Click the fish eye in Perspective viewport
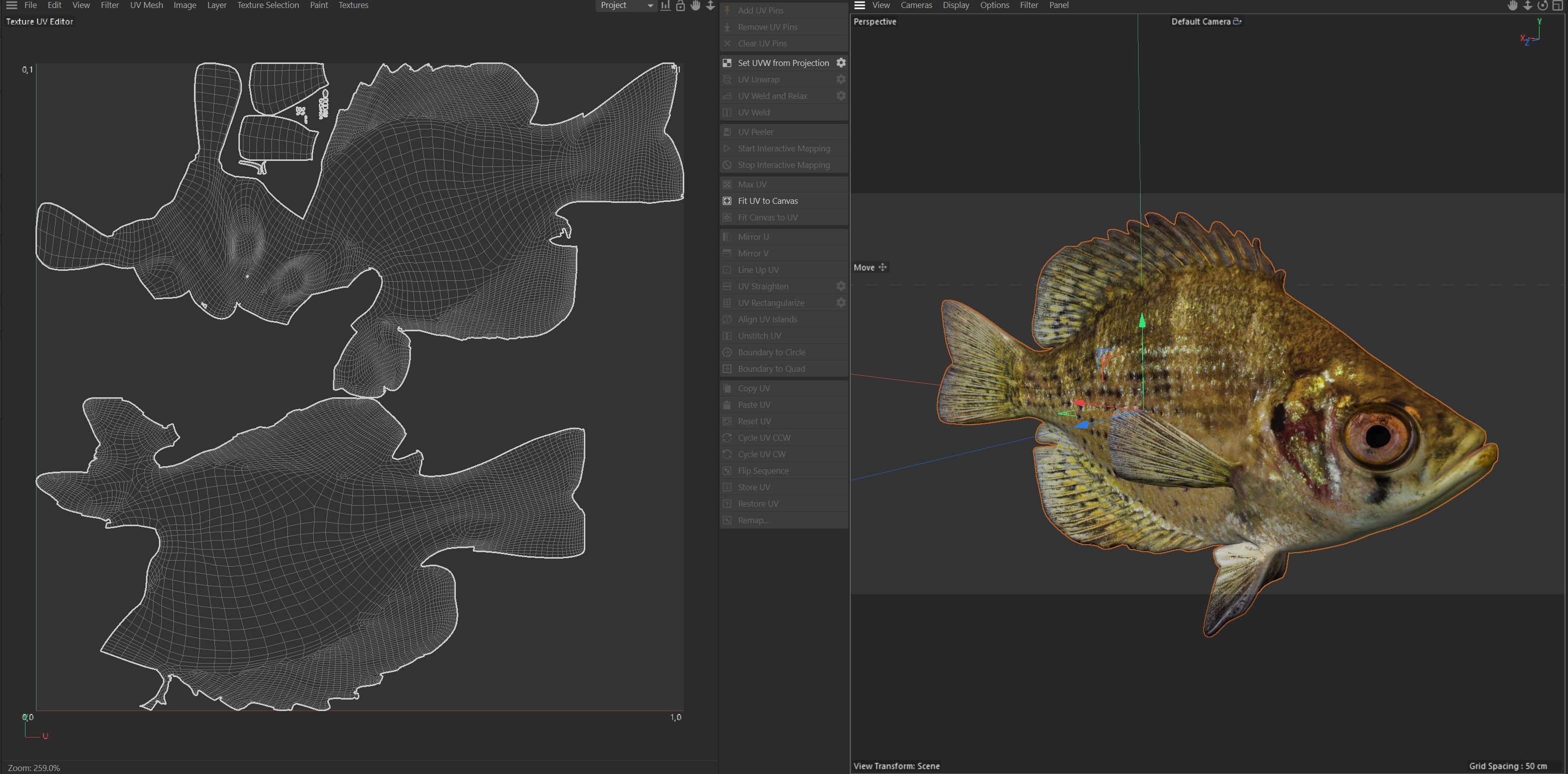The image size is (1568, 774). tap(1377, 436)
